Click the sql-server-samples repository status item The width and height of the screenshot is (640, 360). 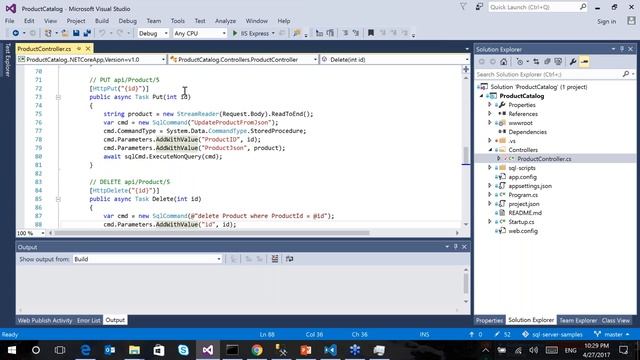(x=552, y=334)
